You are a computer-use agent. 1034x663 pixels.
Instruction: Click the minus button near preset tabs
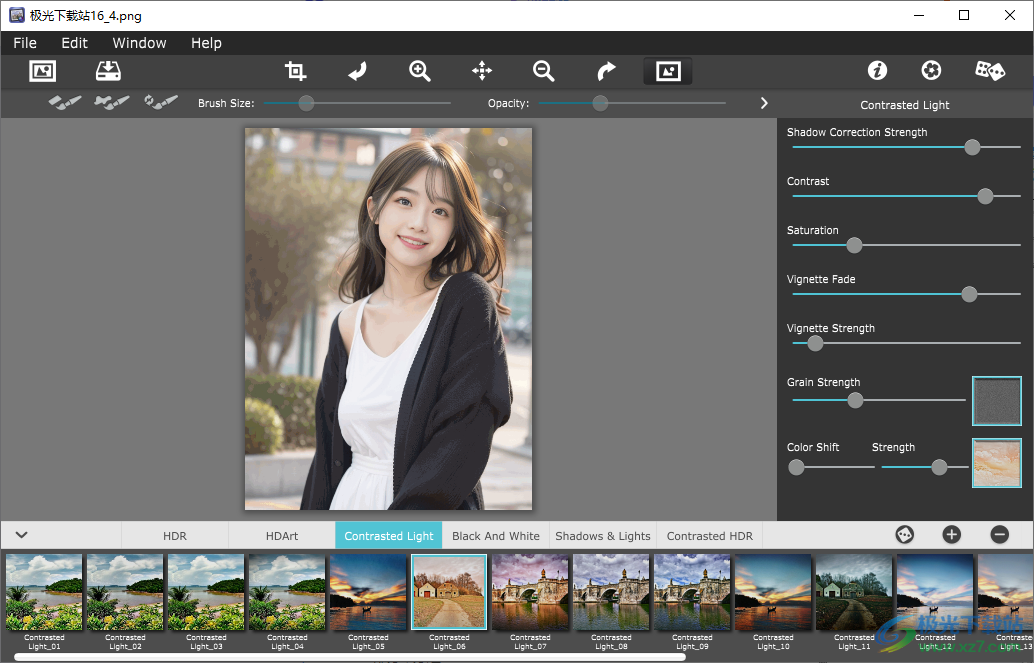tap(999, 535)
